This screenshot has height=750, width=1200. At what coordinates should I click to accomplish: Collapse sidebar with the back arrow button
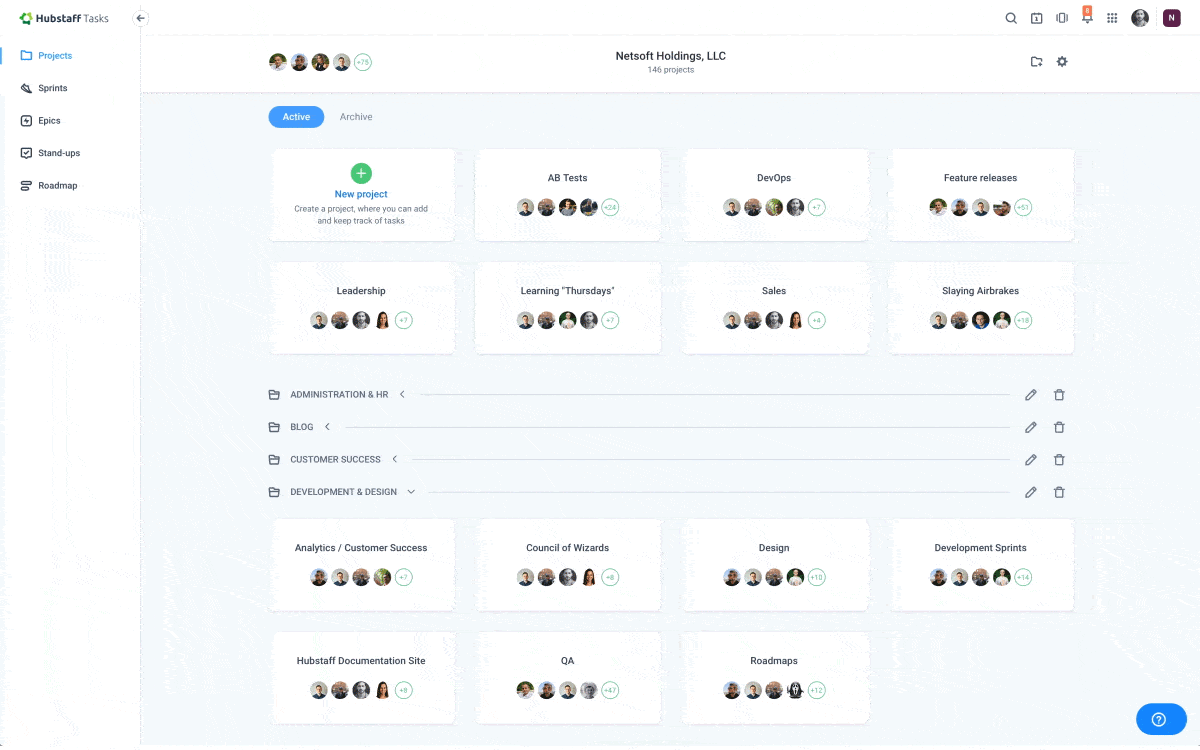(140, 18)
